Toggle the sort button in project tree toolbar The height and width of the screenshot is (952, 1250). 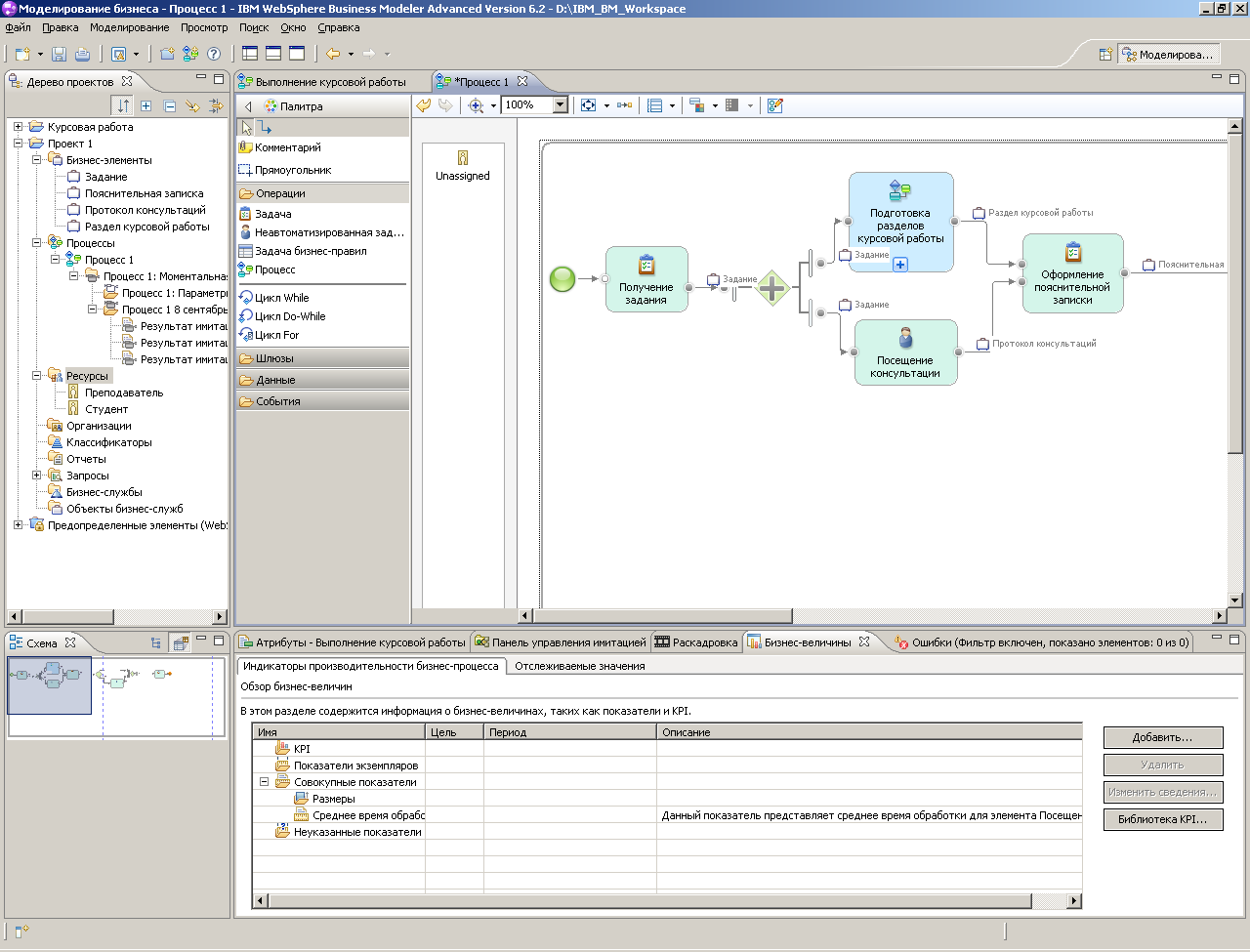coord(122,105)
